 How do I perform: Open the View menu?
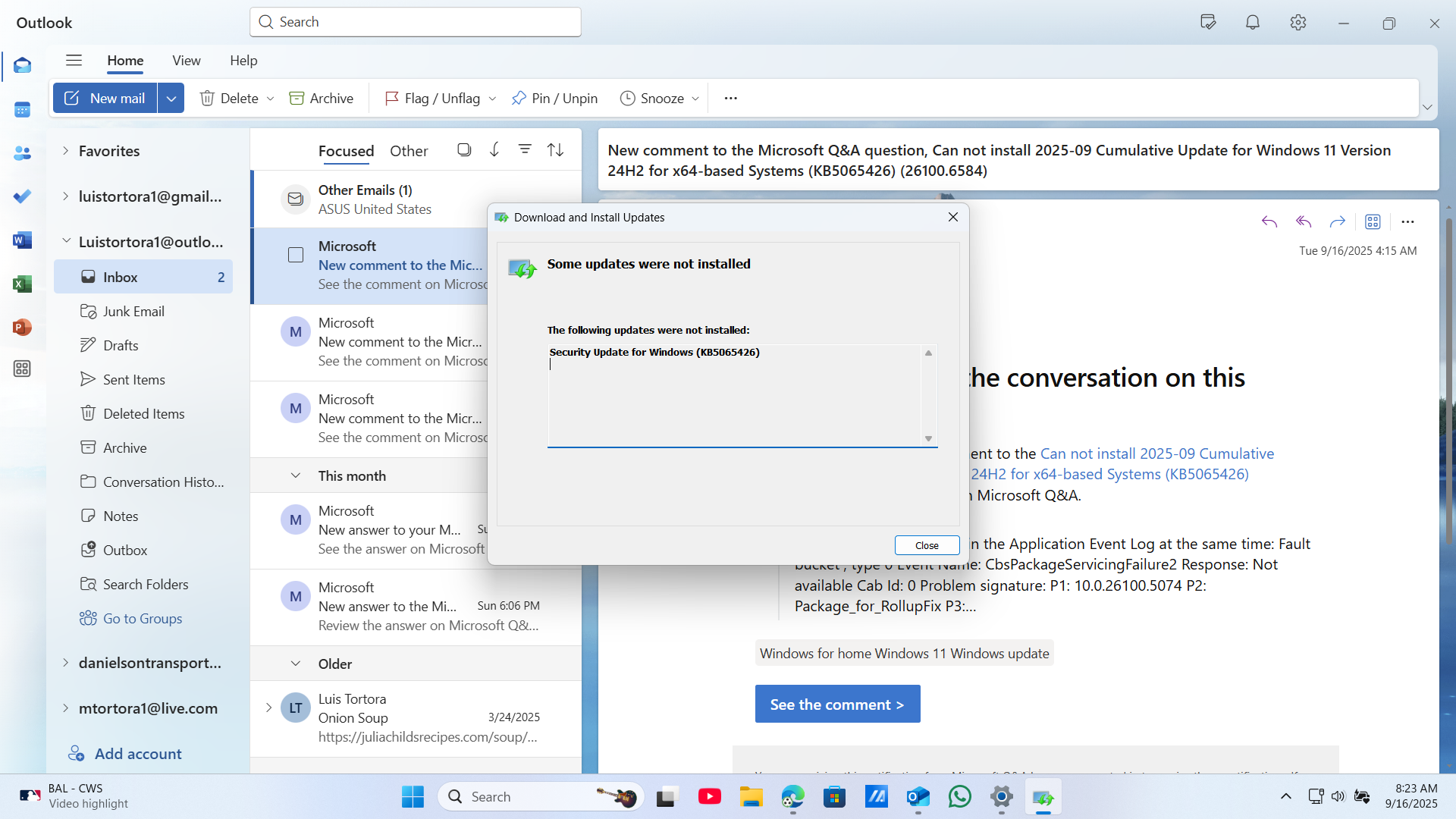(x=186, y=61)
